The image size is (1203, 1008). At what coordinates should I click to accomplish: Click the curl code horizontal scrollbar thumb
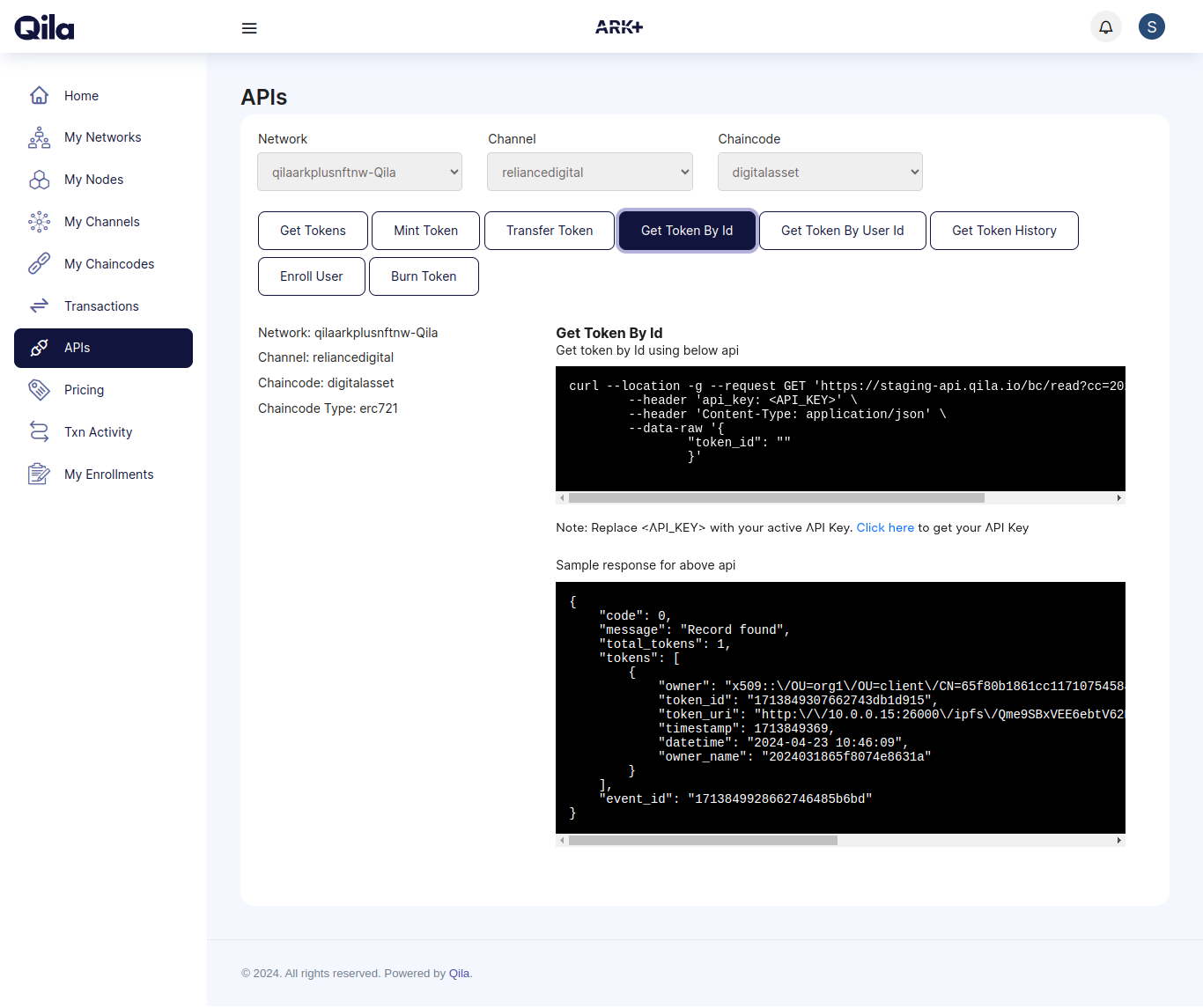[x=776, y=497]
